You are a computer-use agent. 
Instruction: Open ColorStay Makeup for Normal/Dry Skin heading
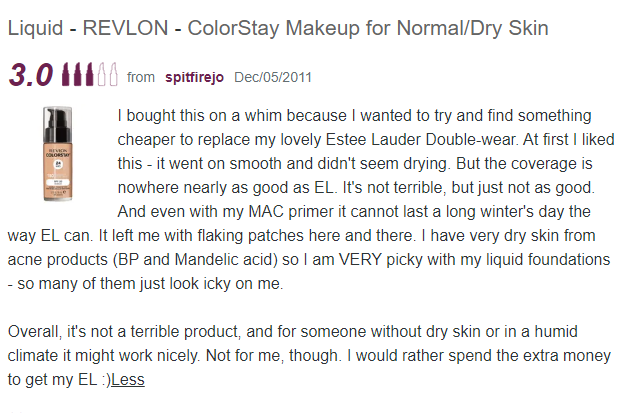[x=368, y=28]
